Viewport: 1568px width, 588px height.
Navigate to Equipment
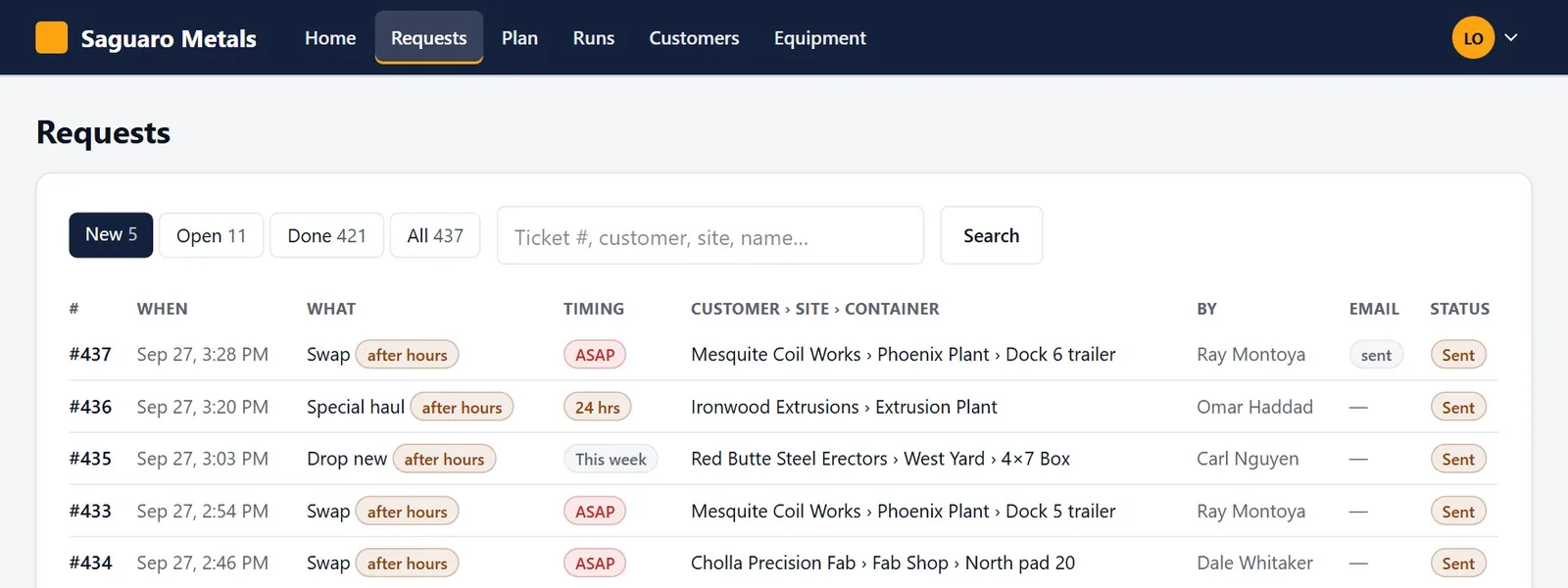click(820, 37)
